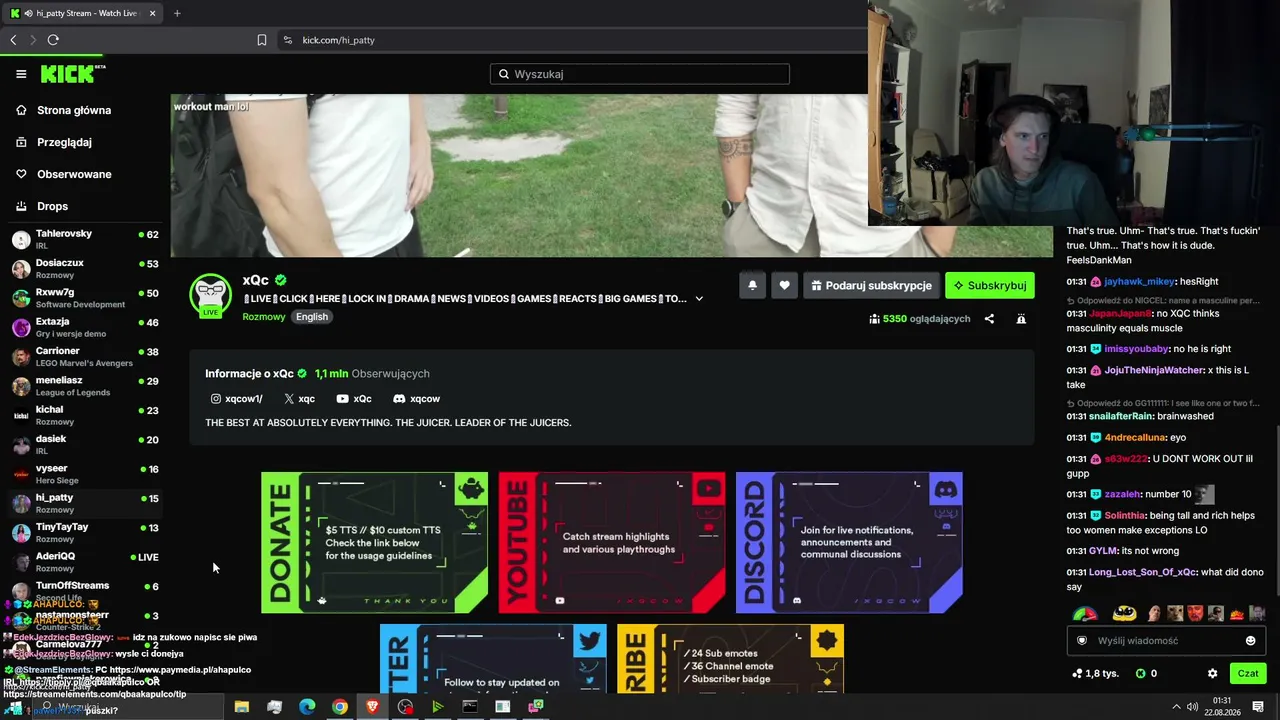Open xqc X profile link

coord(299,399)
